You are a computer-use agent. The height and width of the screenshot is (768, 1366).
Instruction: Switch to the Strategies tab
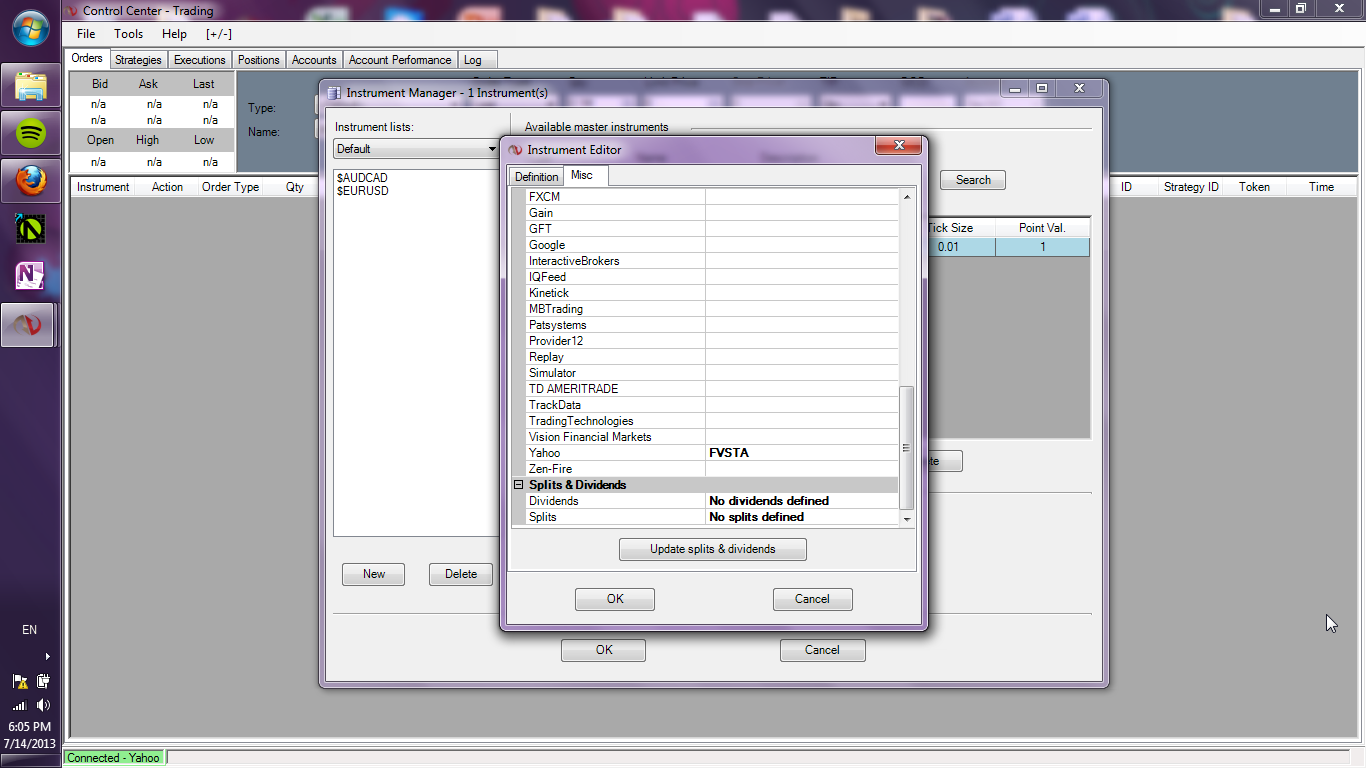(138, 60)
